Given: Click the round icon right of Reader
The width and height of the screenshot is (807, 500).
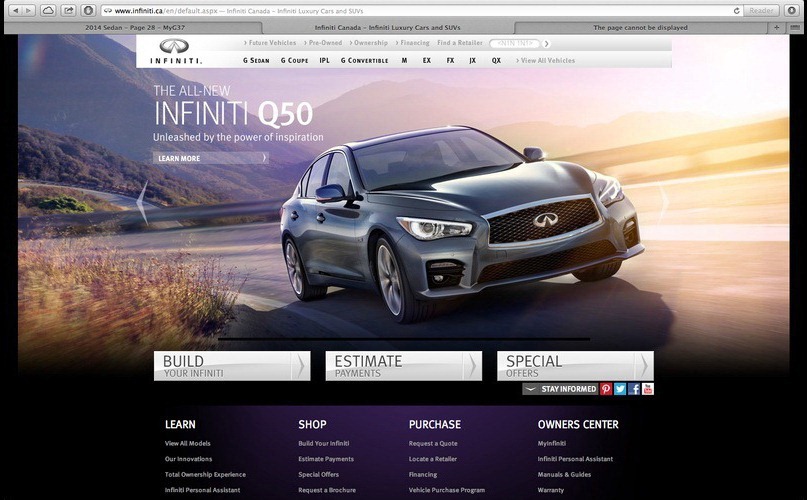Looking at the screenshot, I should click(x=791, y=10).
